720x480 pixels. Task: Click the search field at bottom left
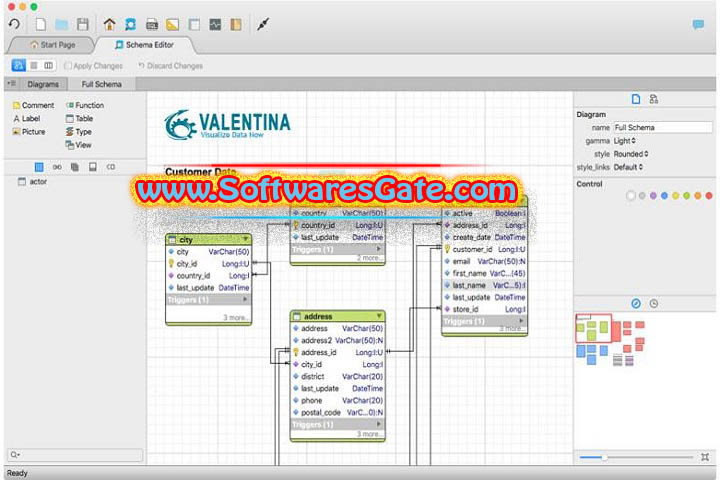[x=75, y=455]
